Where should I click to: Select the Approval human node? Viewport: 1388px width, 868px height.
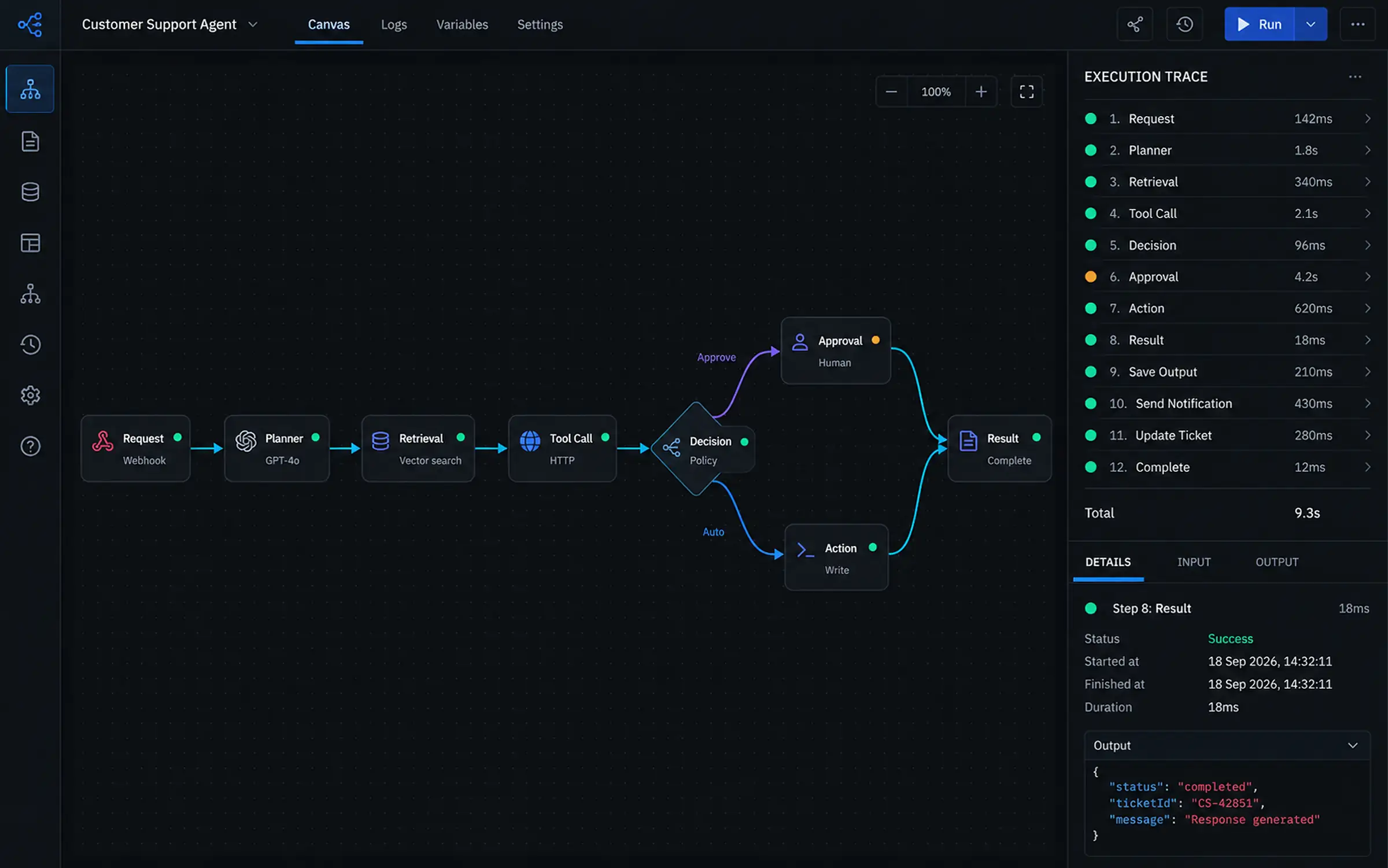tap(836, 350)
